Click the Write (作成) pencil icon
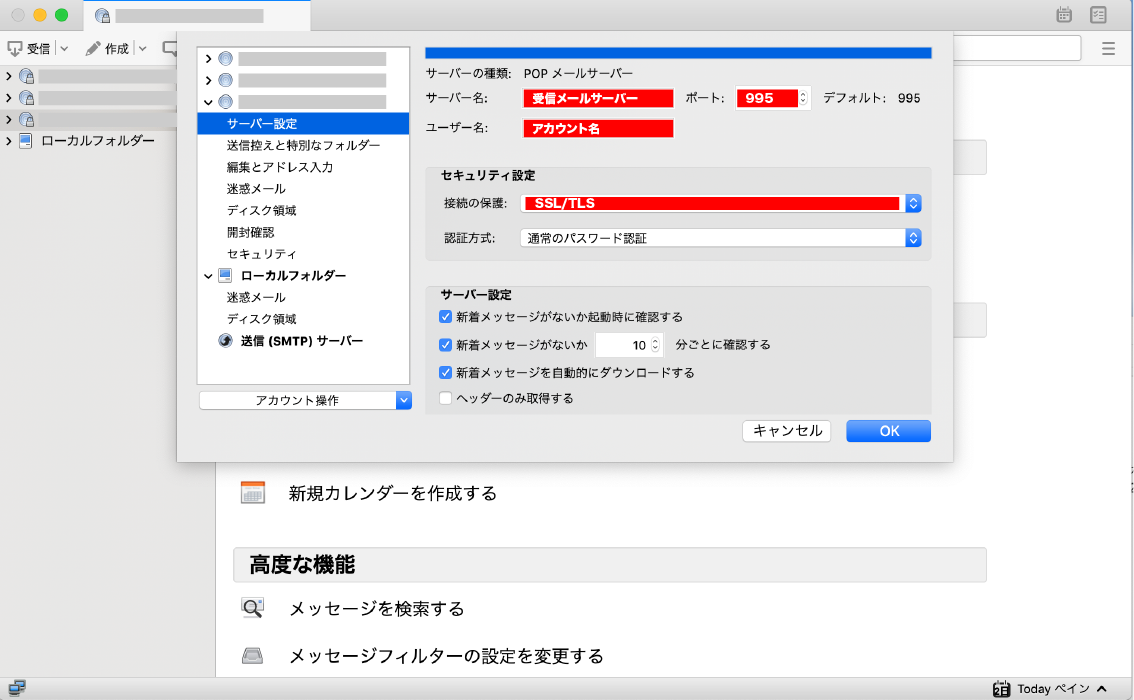The height and width of the screenshot is (700, 1134). coord(93,48)
